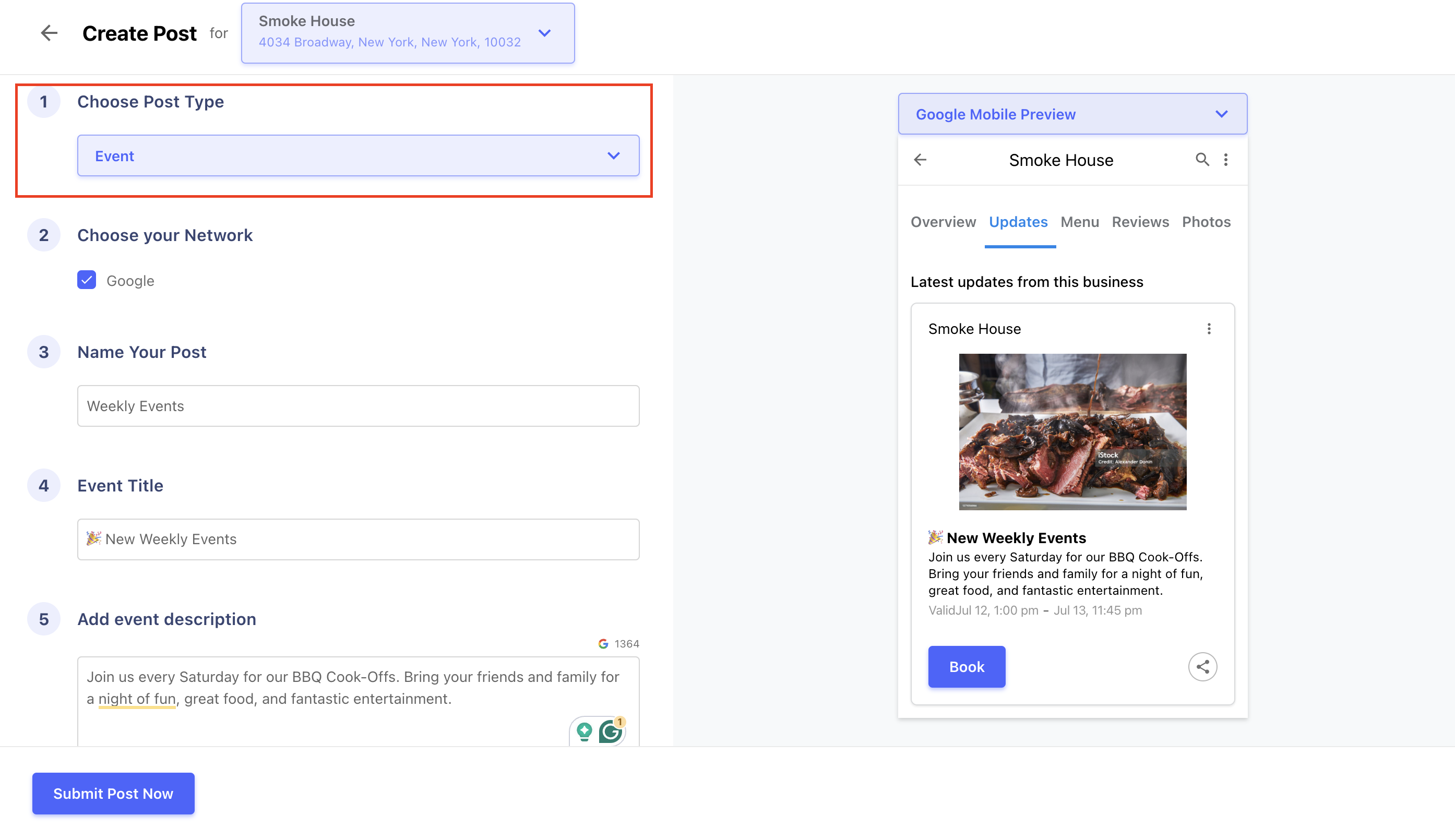Screen dimensions: 1455x840
Task: Click Submit Post Now button
Action: [113, 793]
